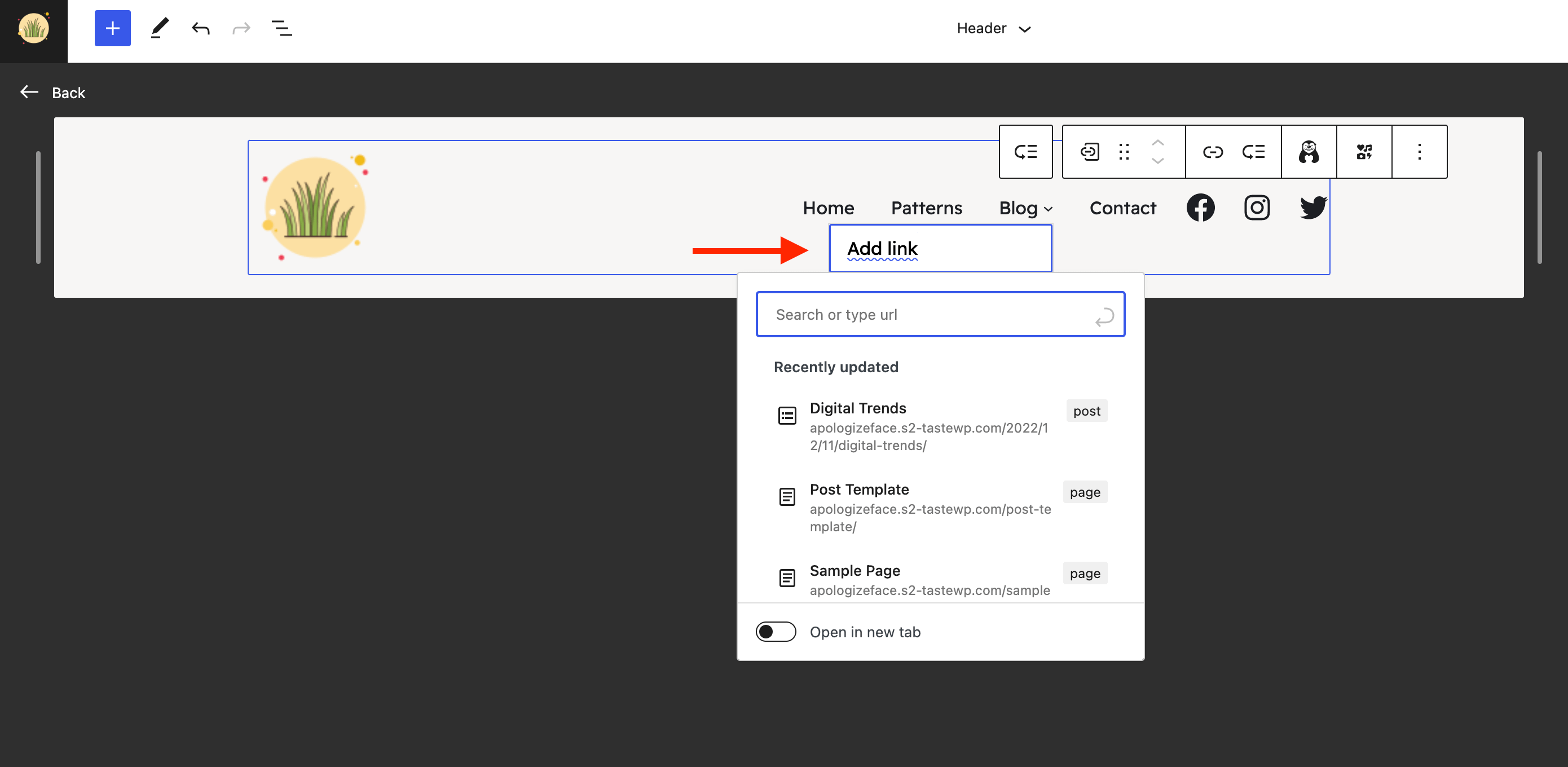
Task: Click the Link icon in block toolbar
Action: [1213, 152]
